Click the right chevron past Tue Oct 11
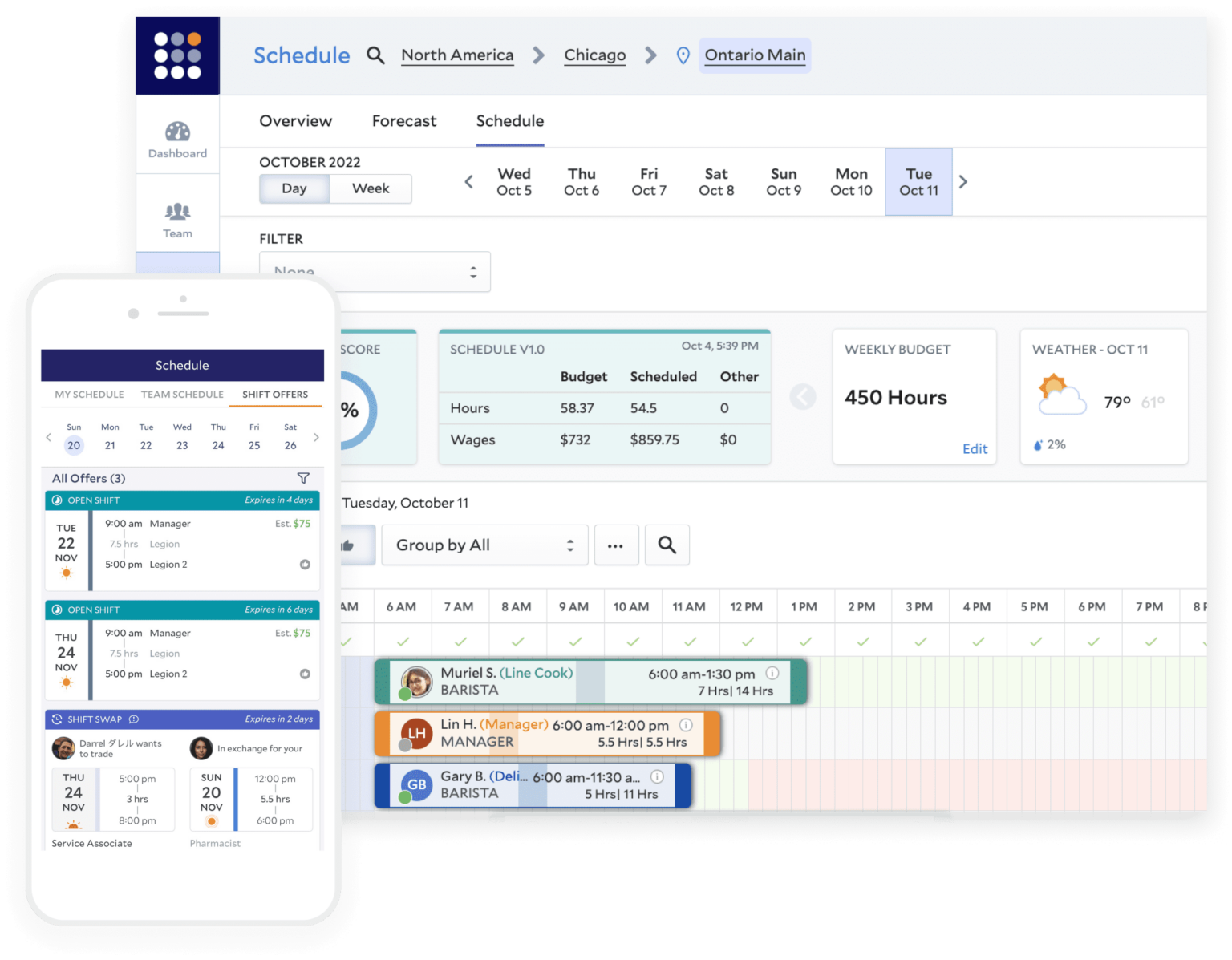This screenshot has height=960, width=1232. pyautogui.click(x=964, y=181)
